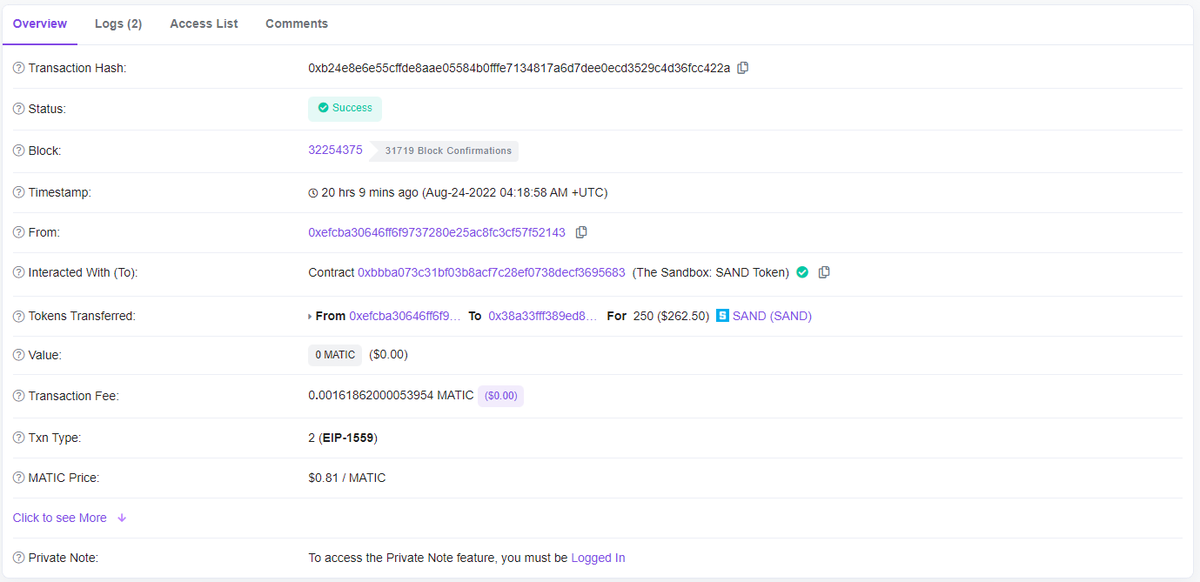
Task: Open the SAND (SAND) token link
Action: click(772, 316)
